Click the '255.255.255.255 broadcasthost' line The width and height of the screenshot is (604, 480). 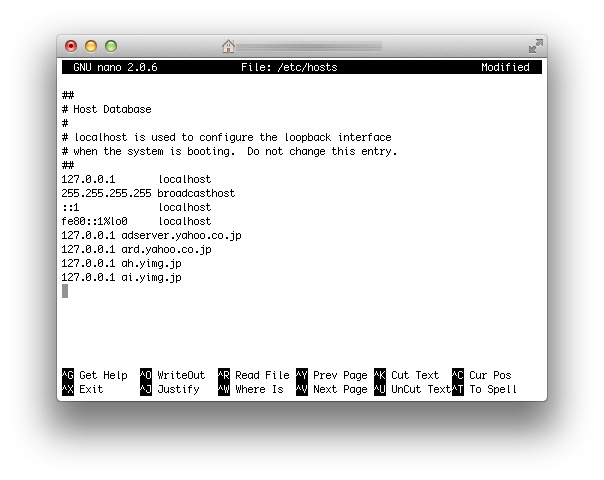[148, 193]
